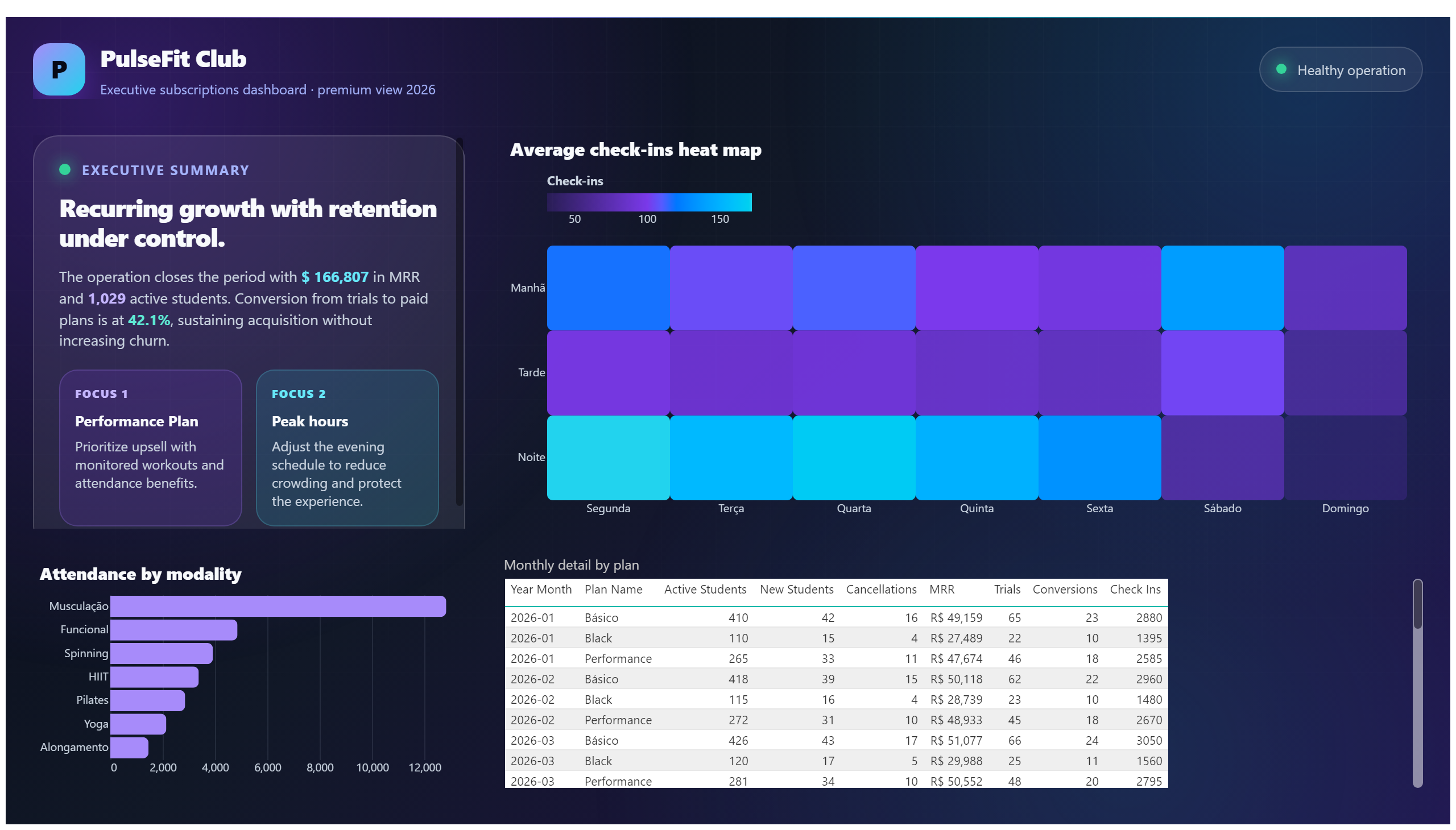Select the Funcional attendance bar
Screen dimensions: 1456x830
(174, 630)
